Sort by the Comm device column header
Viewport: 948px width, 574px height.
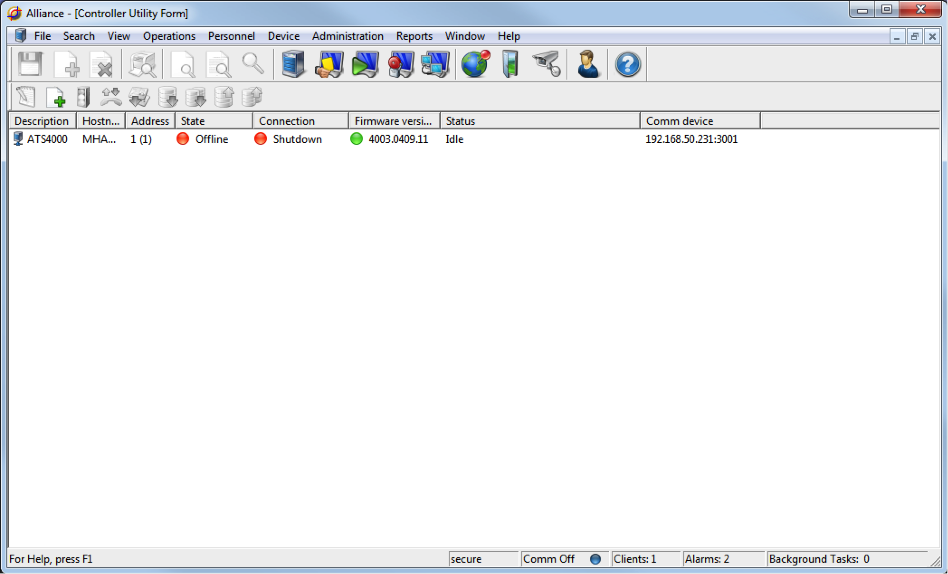(x=699, y=121)
